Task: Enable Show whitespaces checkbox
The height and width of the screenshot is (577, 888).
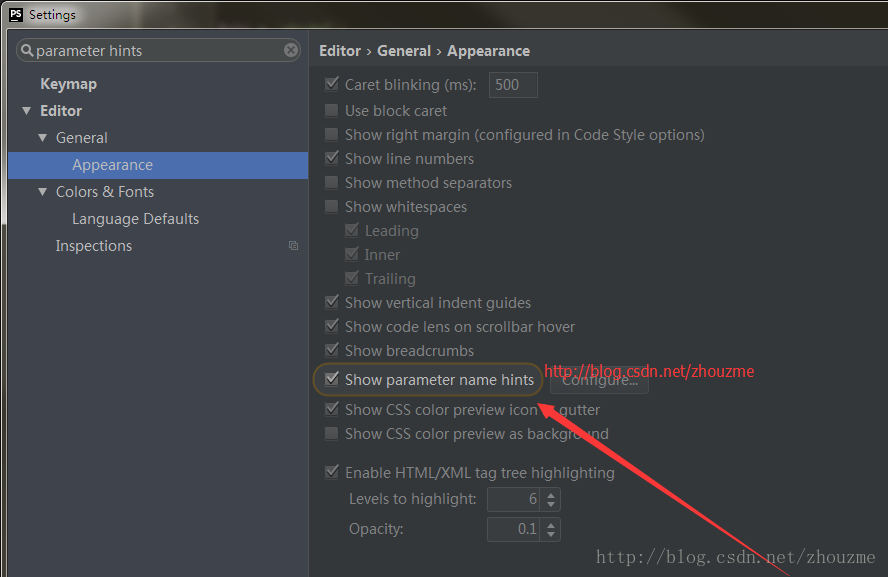Action: pyautogui.click(x=332, y=207)
